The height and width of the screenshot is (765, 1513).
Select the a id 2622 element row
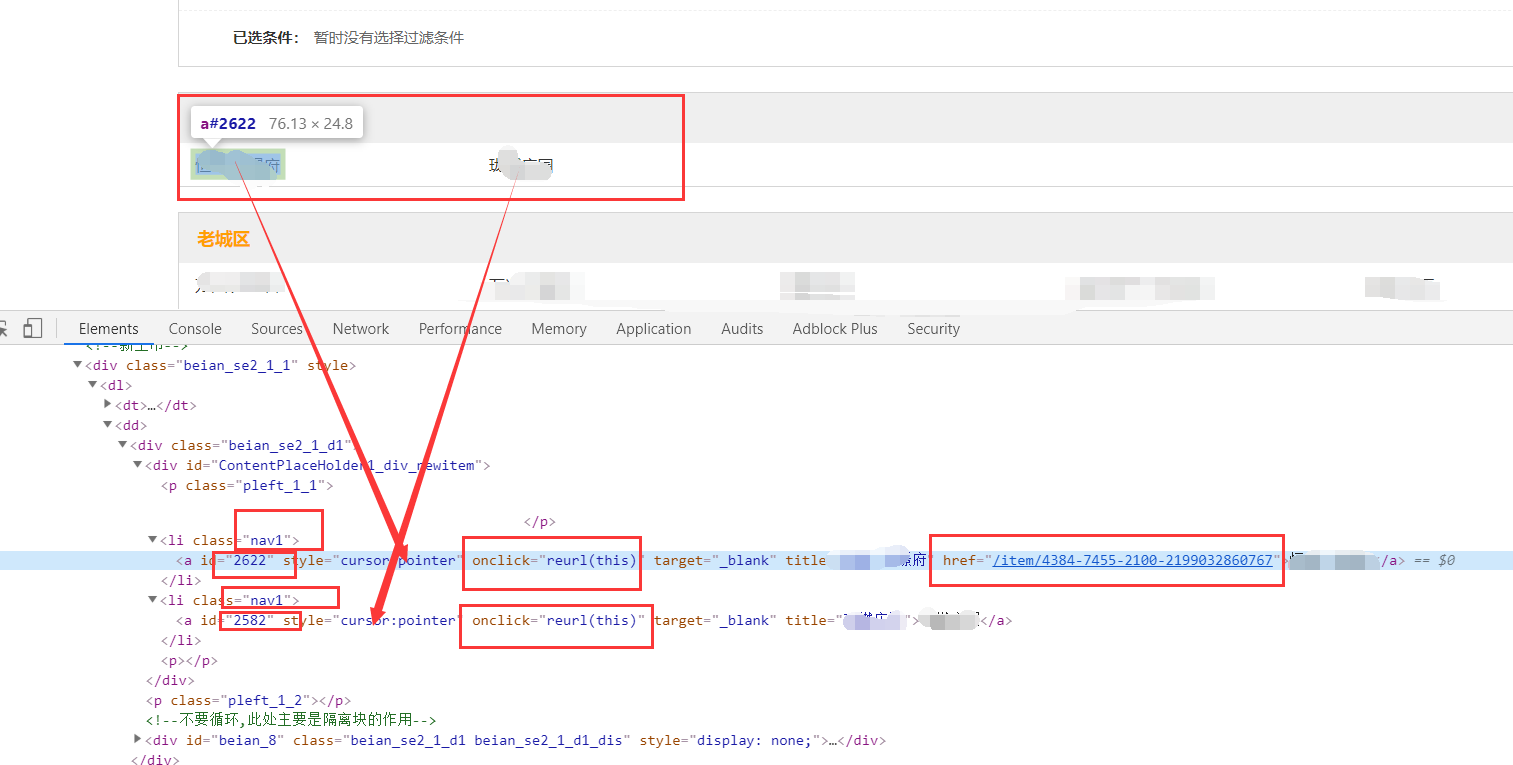756,560
